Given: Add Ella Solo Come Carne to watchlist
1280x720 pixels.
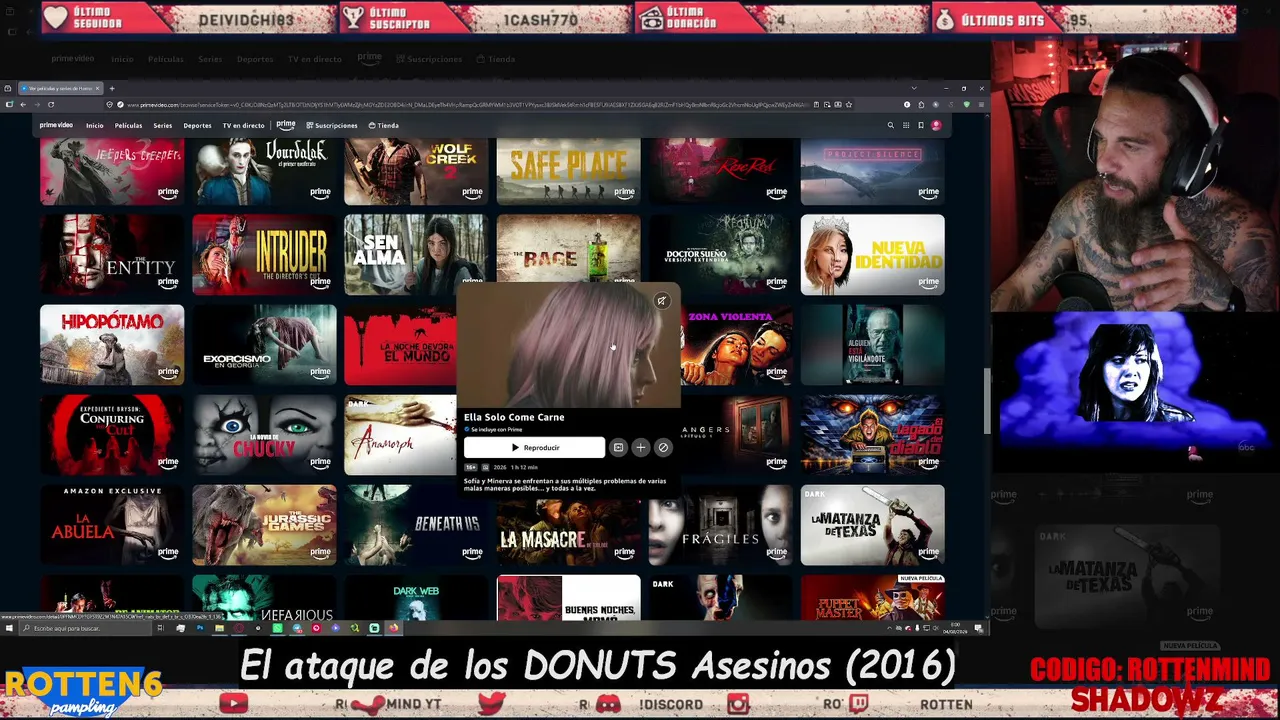Looking at the screenshot, I should (640, 448).
